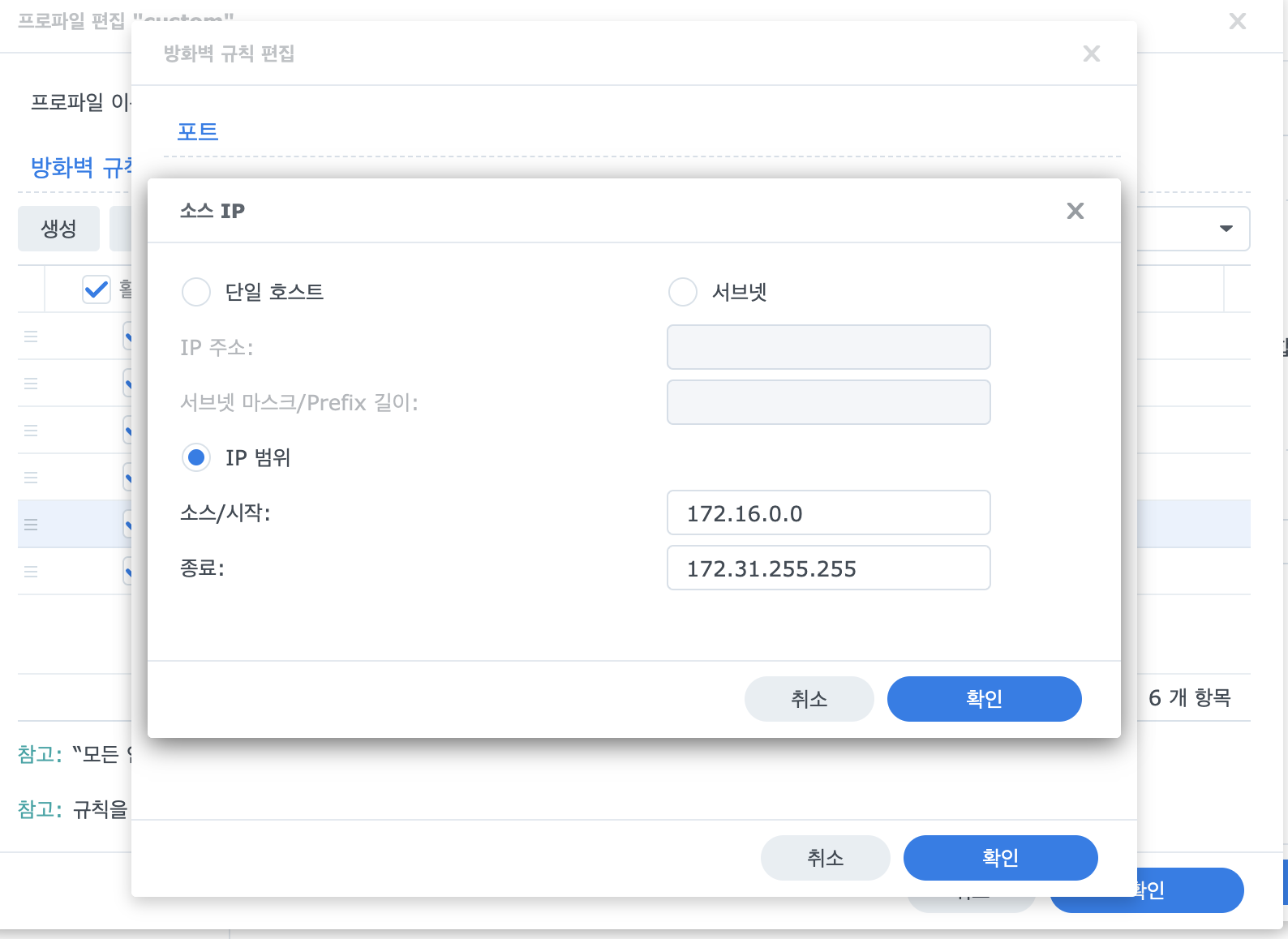Edit the 소스/시작 field showing 172.16.0.0
The height and width of the screenshot is (939, 1288).
coord(828,512)
